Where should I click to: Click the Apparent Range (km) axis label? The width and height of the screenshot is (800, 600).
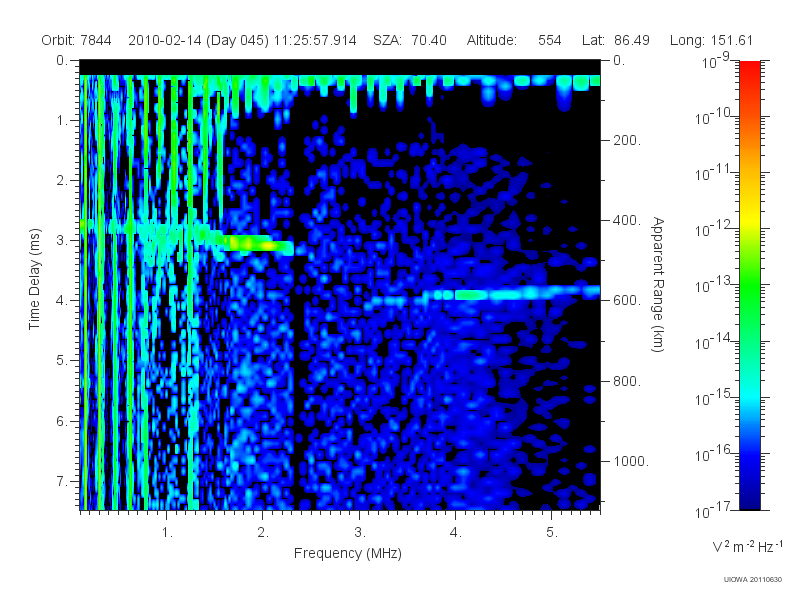(658, 285)
